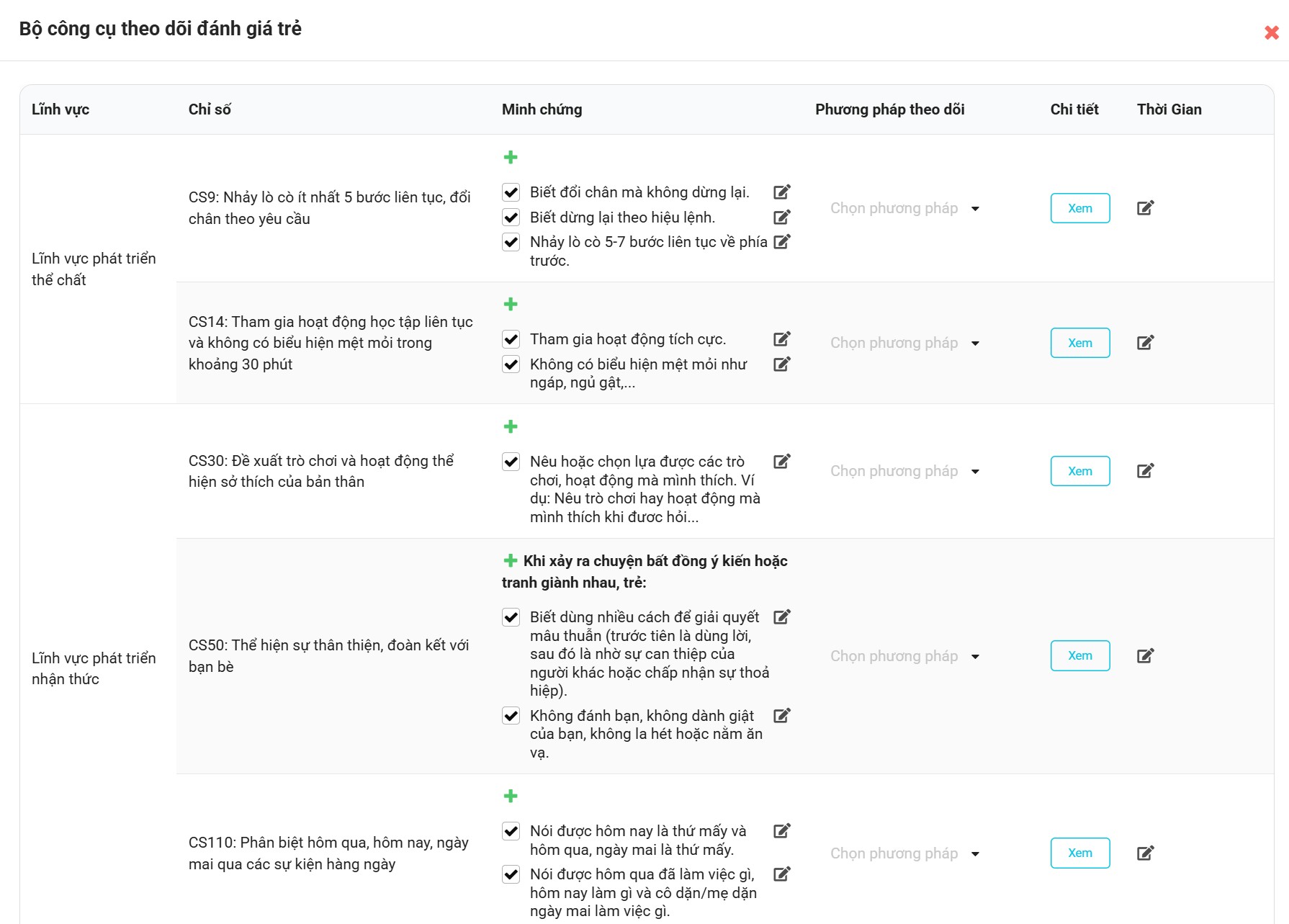Close the 'Bộ công cụ theo dõi' dialog
The height and width of the screenshot is (924, 1289).
(1272, 32)
